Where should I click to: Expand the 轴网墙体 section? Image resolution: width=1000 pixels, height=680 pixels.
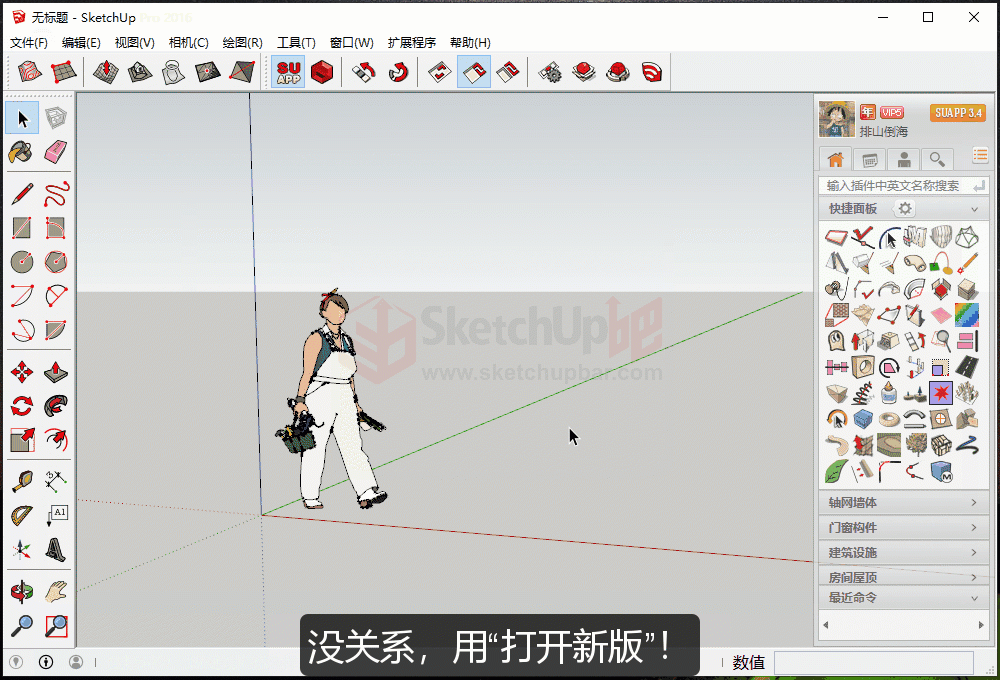(902, 503)
